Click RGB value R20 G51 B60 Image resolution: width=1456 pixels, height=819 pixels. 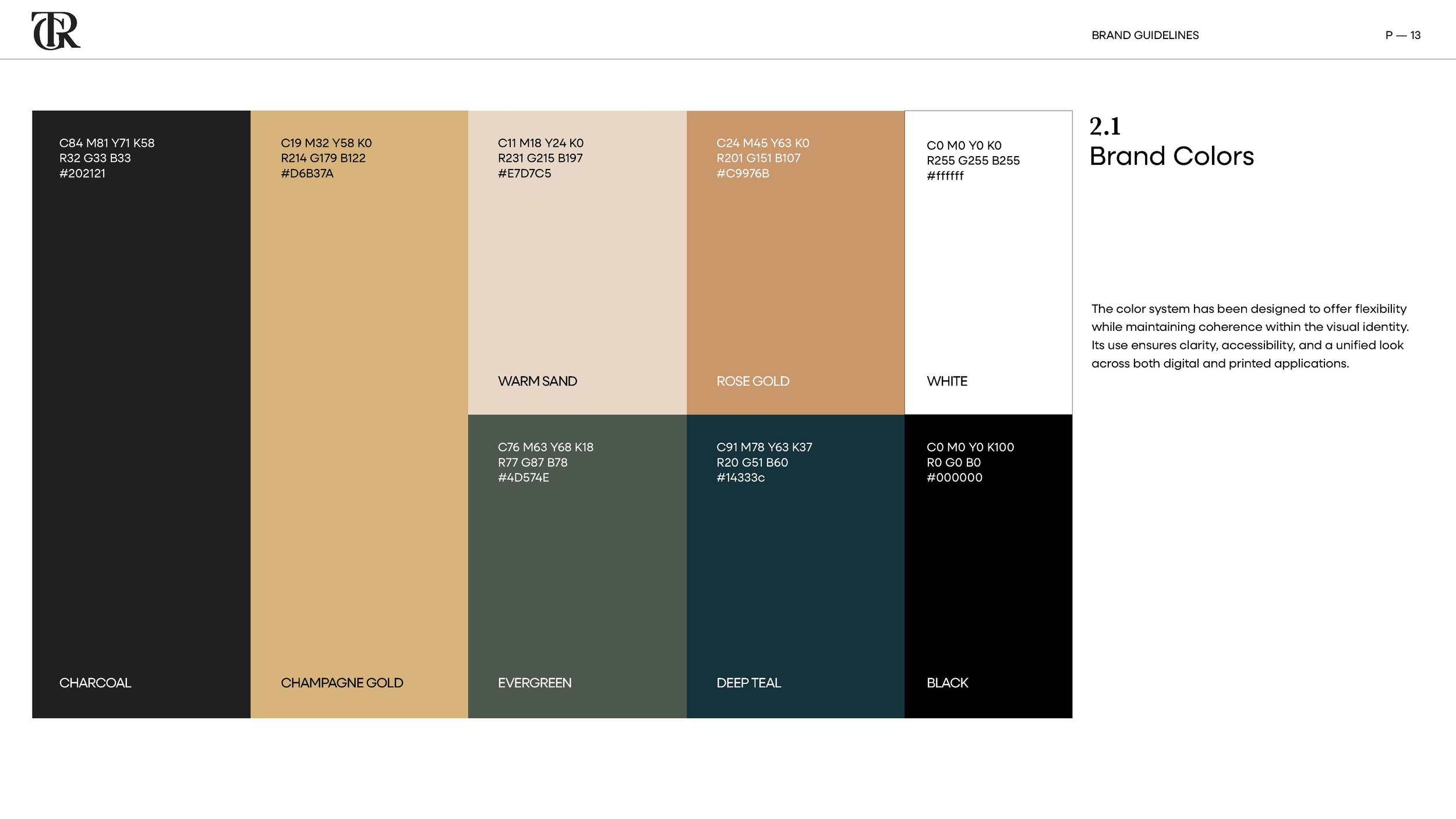pos(752,463)
